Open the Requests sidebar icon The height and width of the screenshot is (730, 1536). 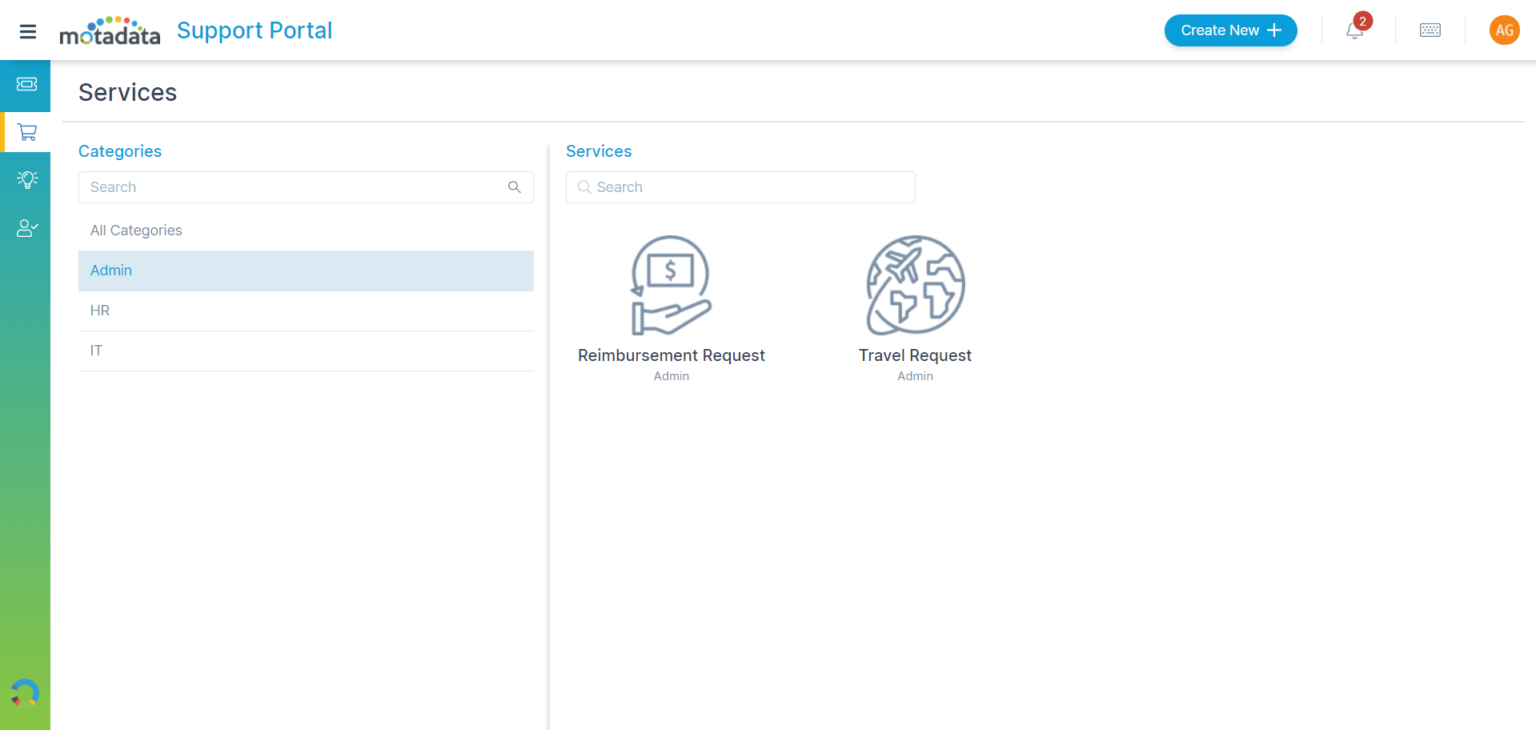(x=25, y=85)
